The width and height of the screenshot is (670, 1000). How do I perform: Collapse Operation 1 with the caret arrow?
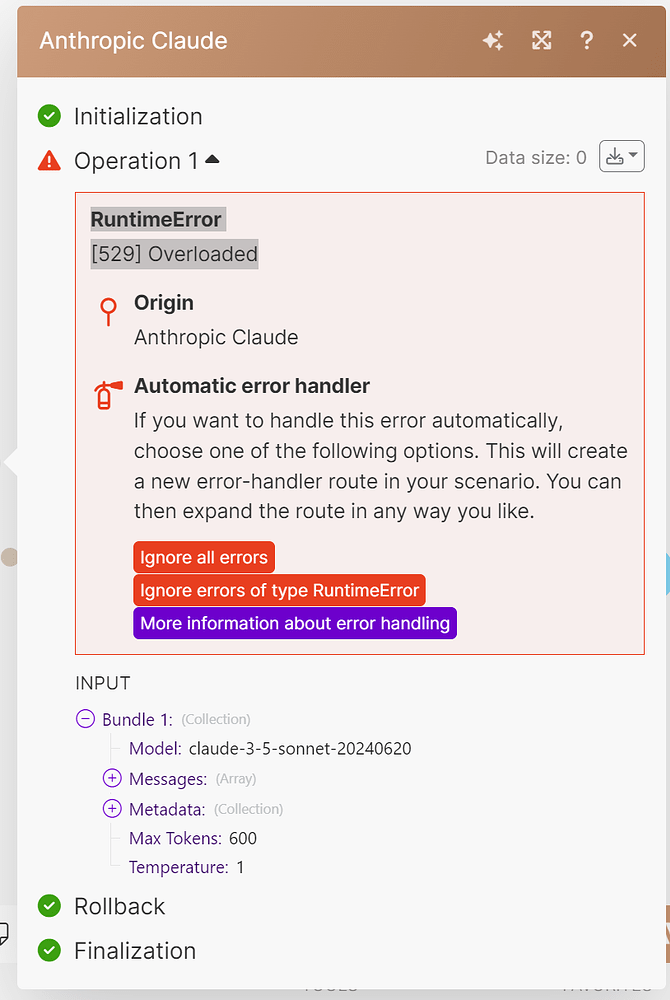point(212,160)
